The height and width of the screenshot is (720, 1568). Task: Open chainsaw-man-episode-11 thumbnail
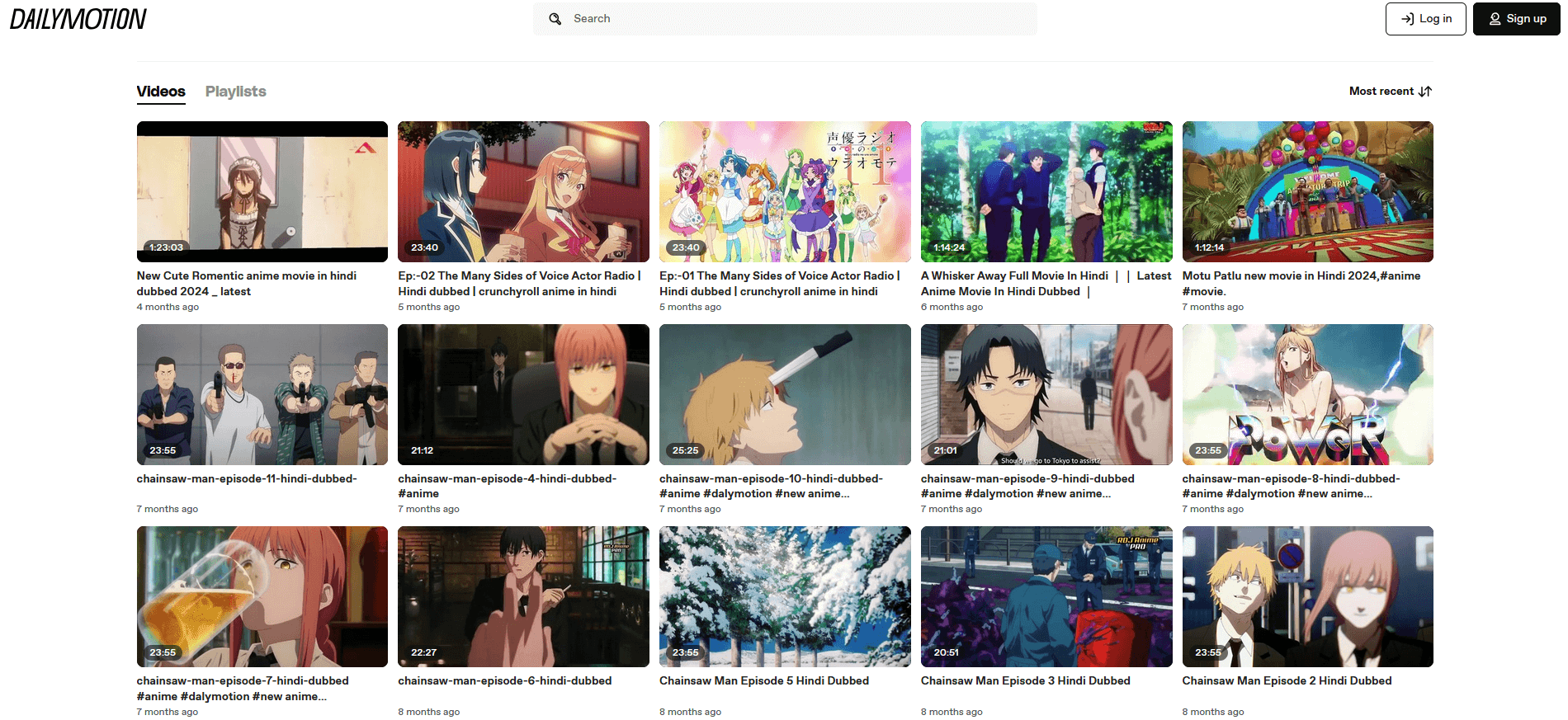point(262,394)
